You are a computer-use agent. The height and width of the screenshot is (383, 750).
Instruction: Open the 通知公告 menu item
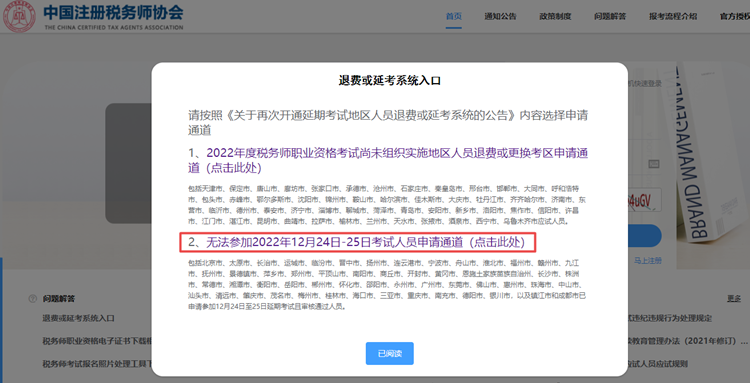click(500, 16)
